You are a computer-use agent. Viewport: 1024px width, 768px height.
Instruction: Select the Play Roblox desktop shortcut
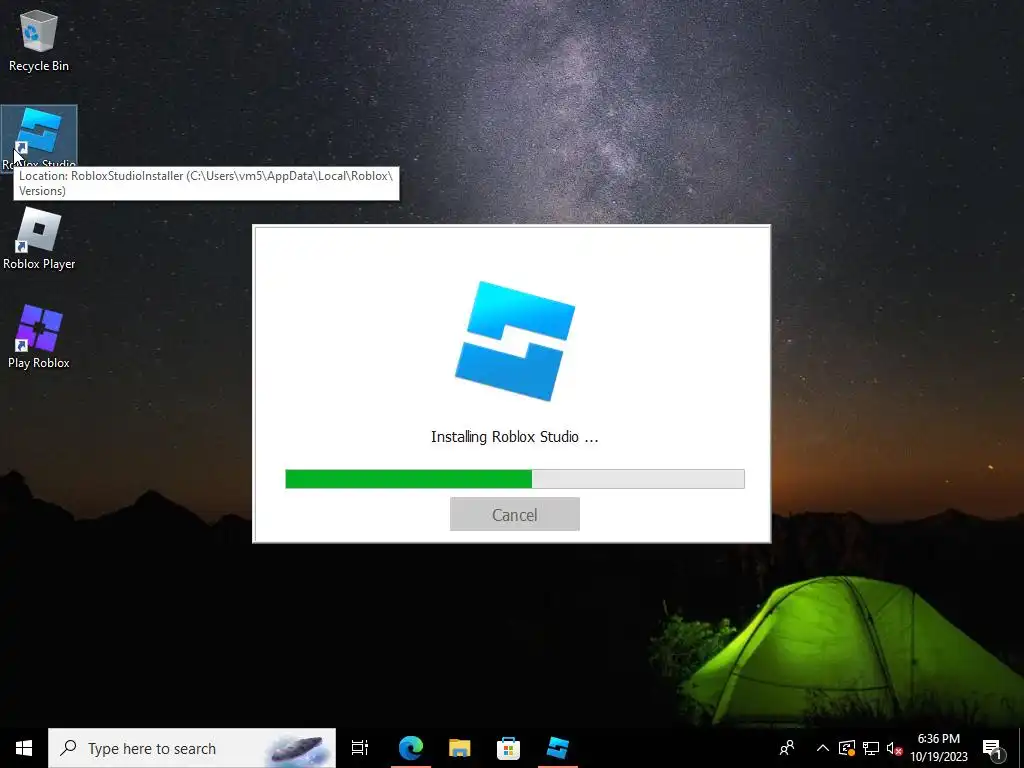pyautogui.click(x=39, y=337)
